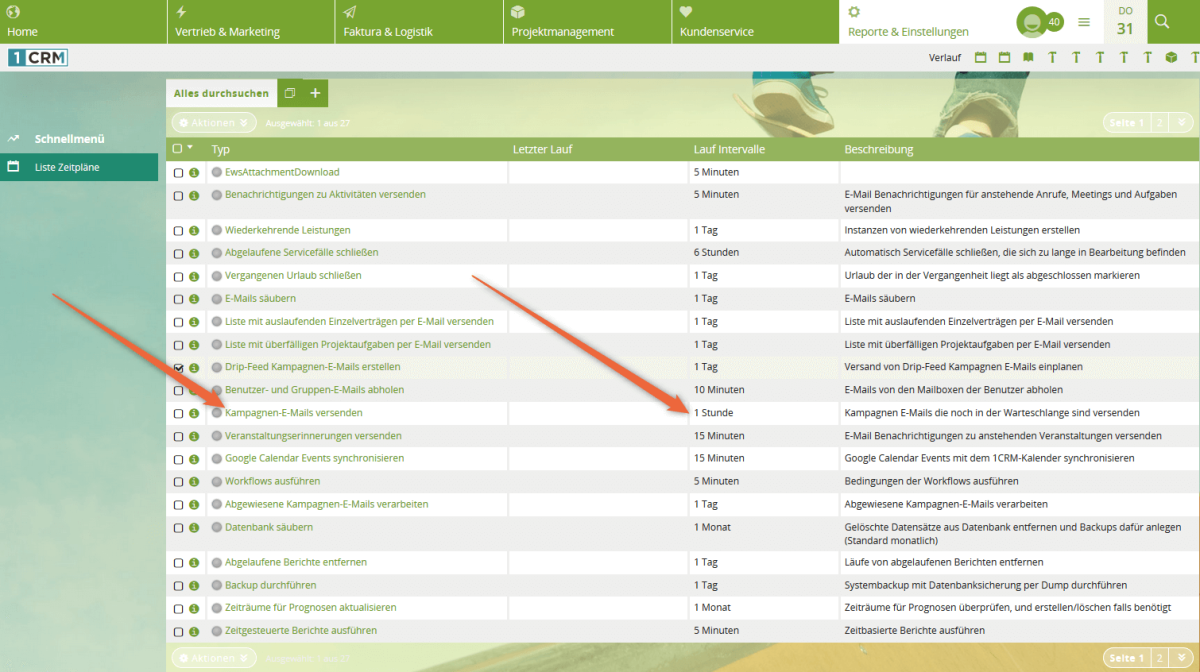This screenshot has width=1200, height=672.
Task: Open Backup durchführen scheduler link
Action: pyautogui.click(x=271, y=586)
